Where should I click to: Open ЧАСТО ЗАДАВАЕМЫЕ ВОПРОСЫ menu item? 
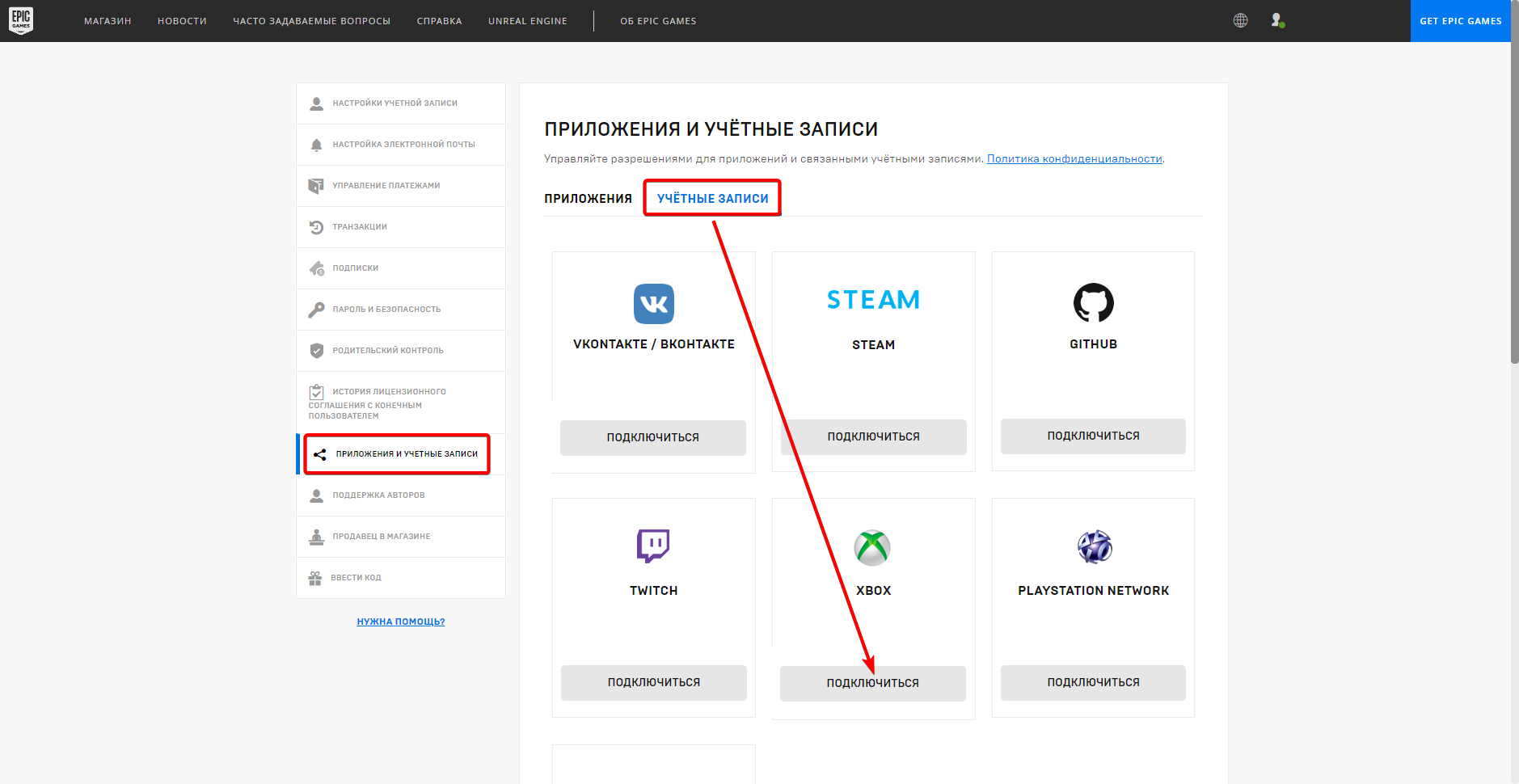click(312, 21)
